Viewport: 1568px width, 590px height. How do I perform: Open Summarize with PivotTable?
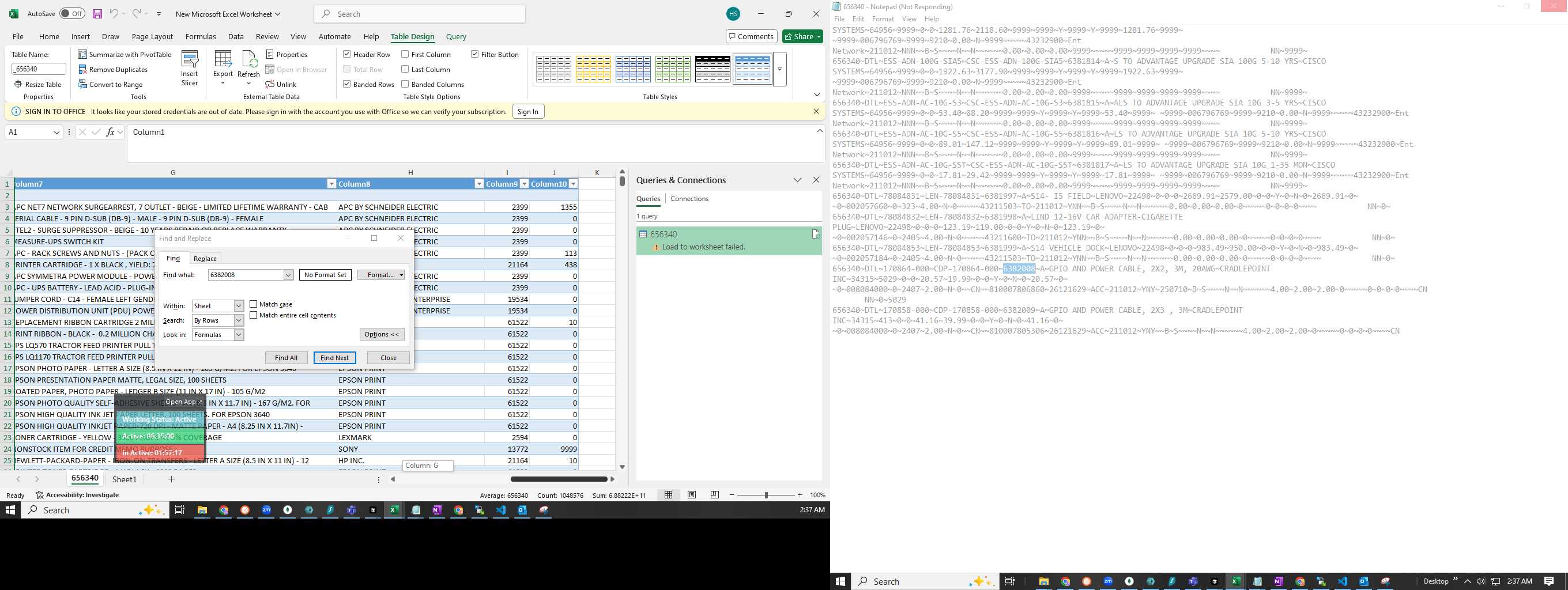[x=125, y=54]
